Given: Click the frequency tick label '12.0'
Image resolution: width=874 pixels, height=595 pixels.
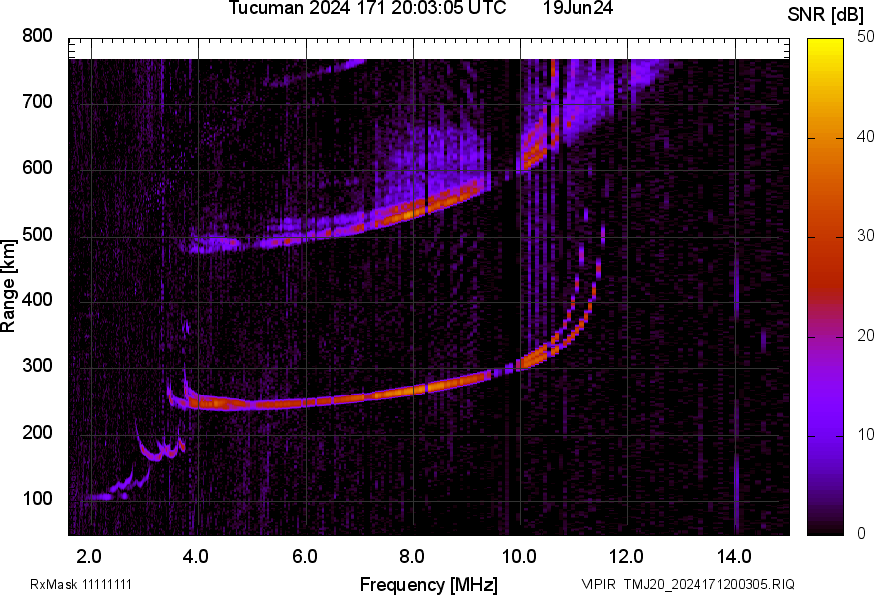Looking at the screenshot, I should 627,557.
